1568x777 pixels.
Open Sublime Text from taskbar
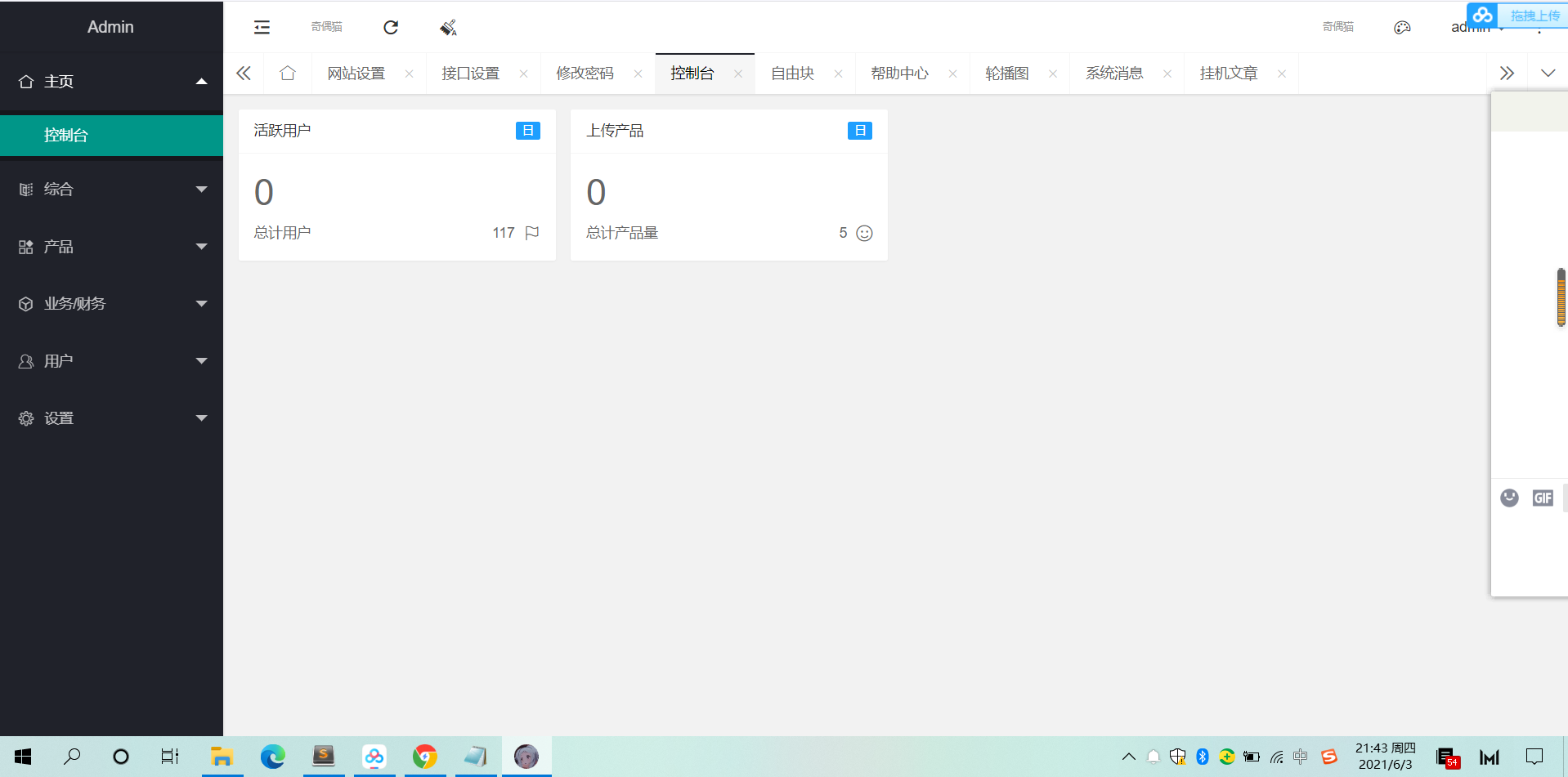[324, 757]
